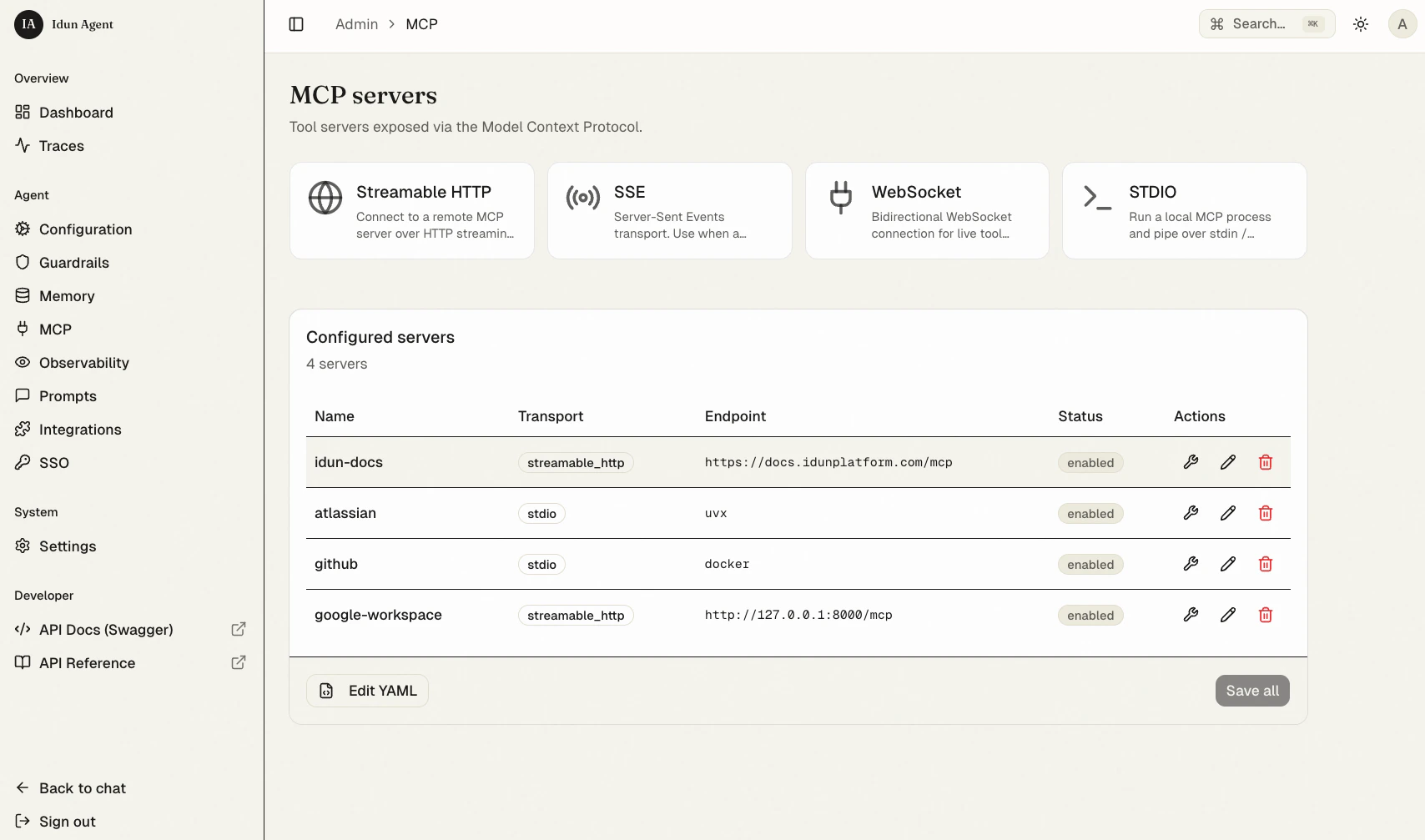Click github server name
Screen dimensions: 1425x840
click(336, 564)
